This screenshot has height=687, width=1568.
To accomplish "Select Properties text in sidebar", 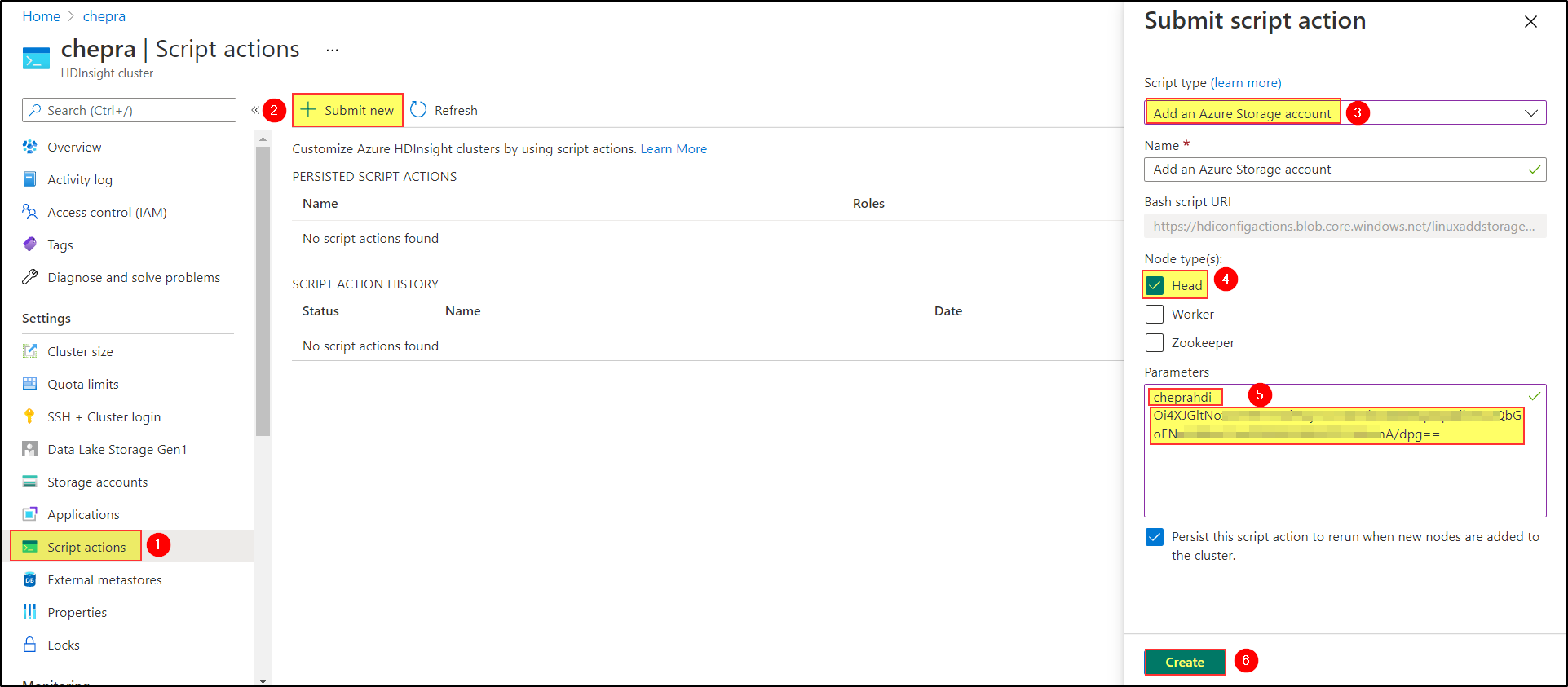I will pyautogui.click(x=77, y=612).
